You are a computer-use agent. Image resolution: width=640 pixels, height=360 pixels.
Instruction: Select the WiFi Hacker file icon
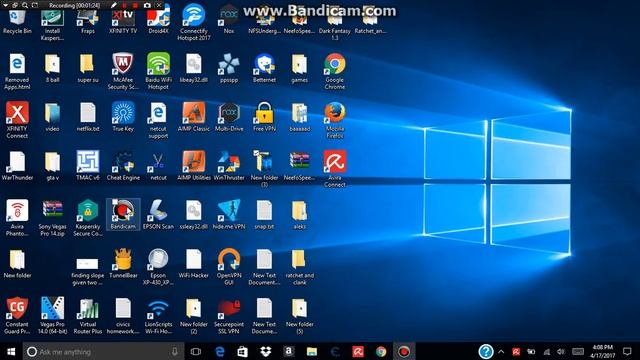click(x=193, y=264)
